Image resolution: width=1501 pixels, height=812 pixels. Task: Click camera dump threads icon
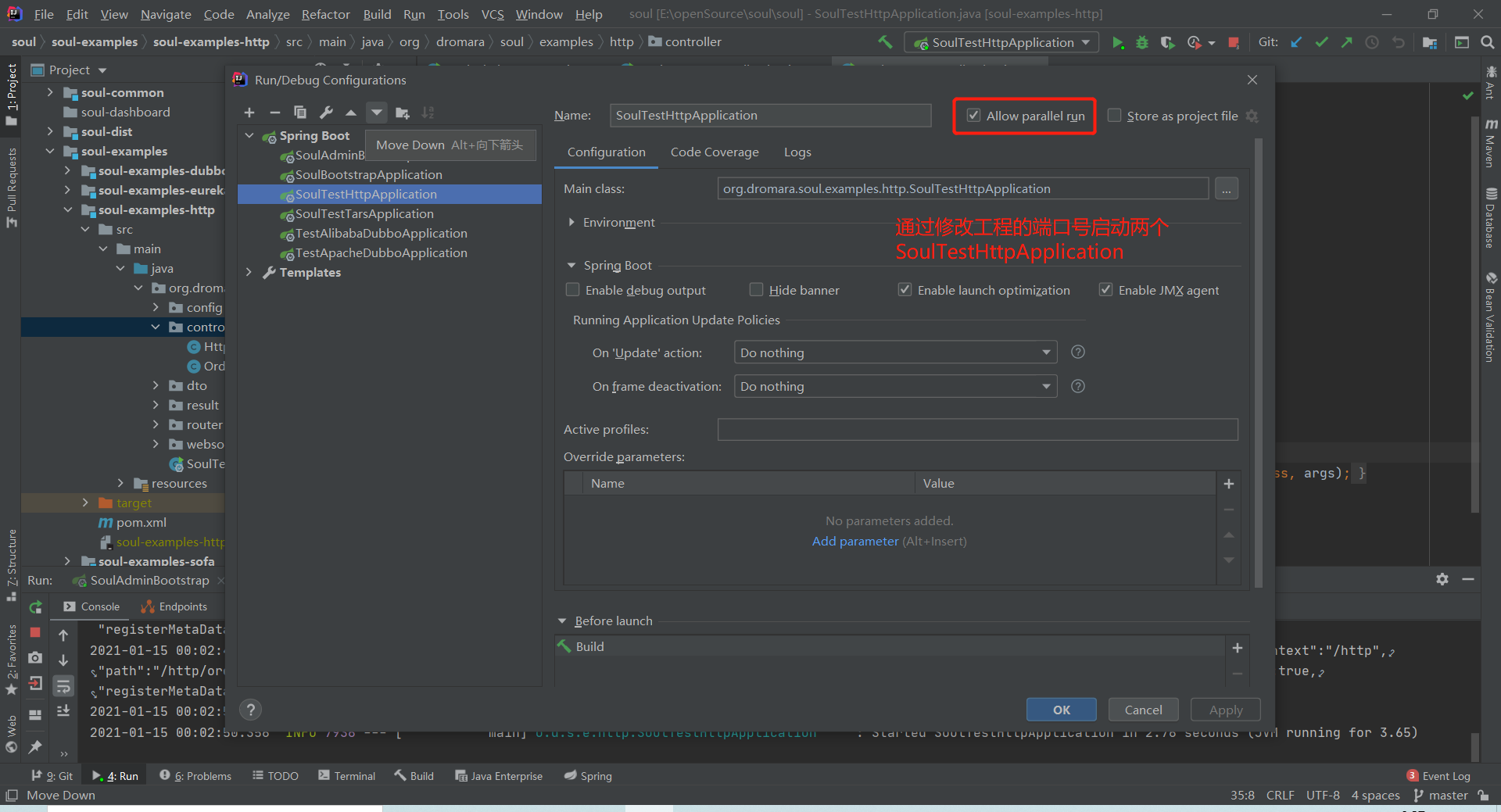click(35, 658)
